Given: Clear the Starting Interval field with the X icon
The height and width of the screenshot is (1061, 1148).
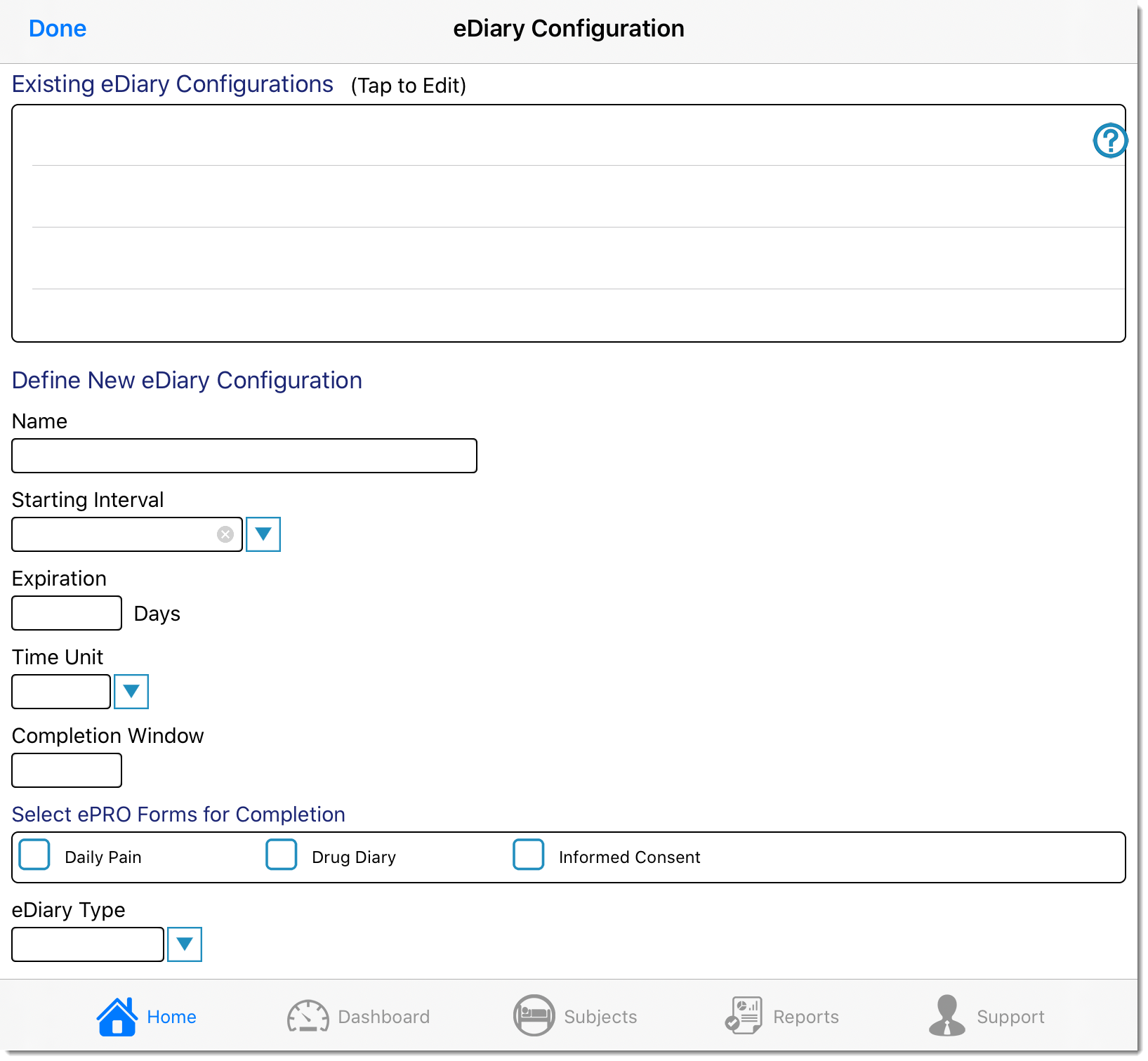Looking at the screenshot, I should click(x=225, y=534).
